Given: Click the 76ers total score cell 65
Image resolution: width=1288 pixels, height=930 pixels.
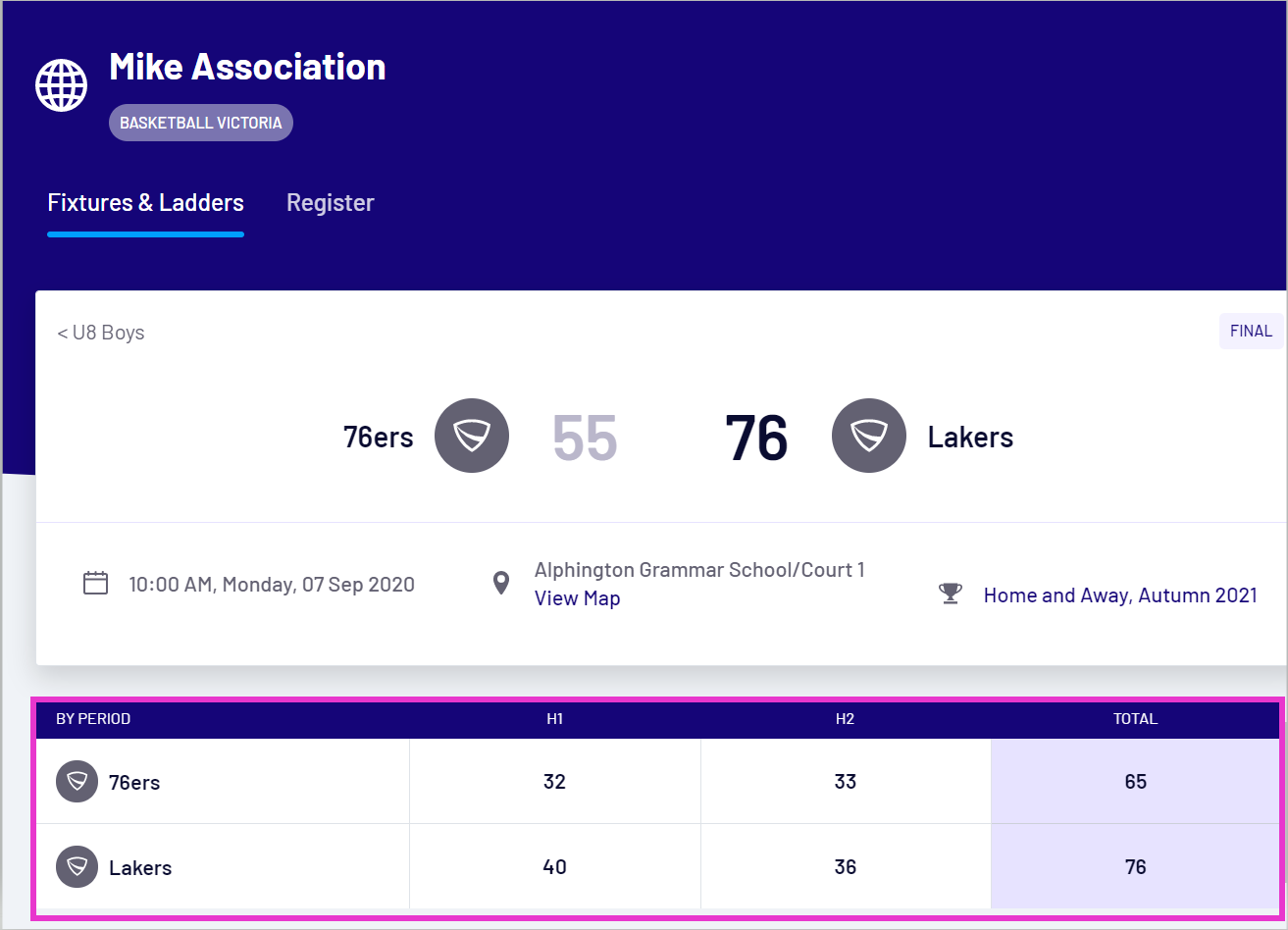Looking at the screenshot, I should point(1135,782).
